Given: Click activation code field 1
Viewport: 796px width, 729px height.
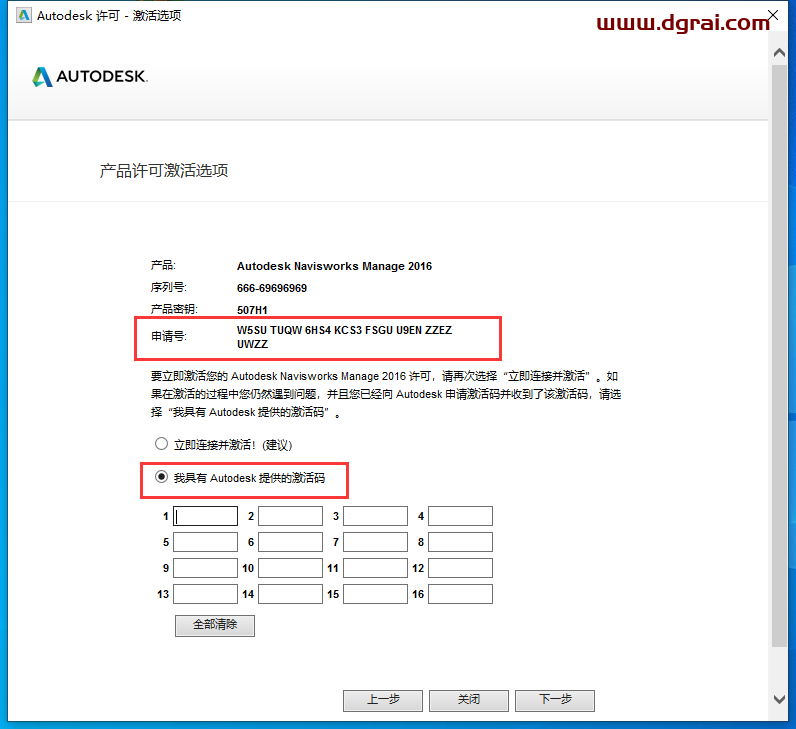Looking at the screenshot, I should pyautogui.click(x=206, y=516).
